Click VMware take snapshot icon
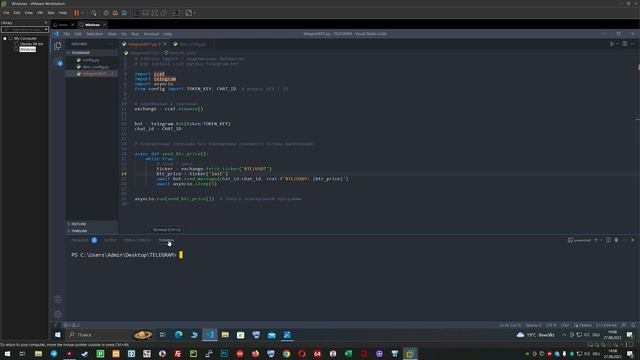 [106, 13]
